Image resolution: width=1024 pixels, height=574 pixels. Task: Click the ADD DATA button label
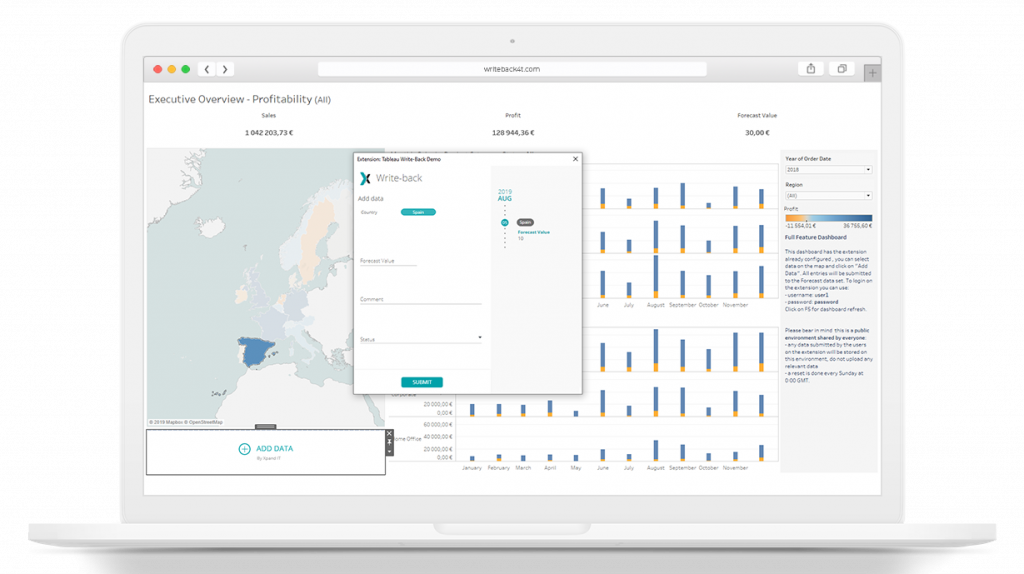[275, 449]
